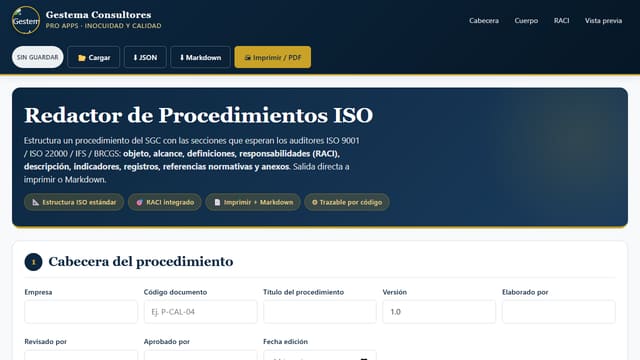Image resolution: width=640 pixels, height=360 pixels.
Task: Focus the Título del procedimiento field
Action: coord(320,312)
